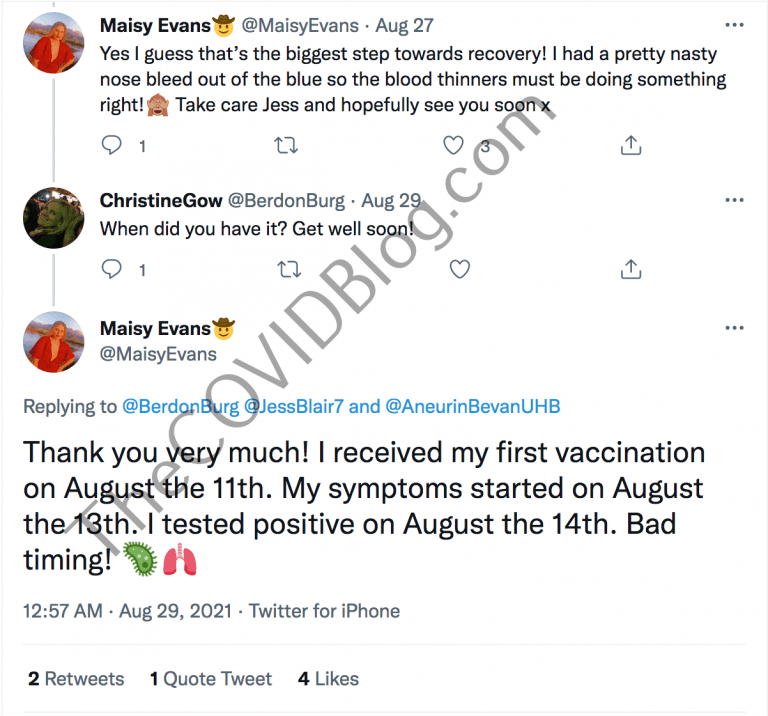Retweet ChristineGow's 'Get well soon' tweet

point(288,269)
